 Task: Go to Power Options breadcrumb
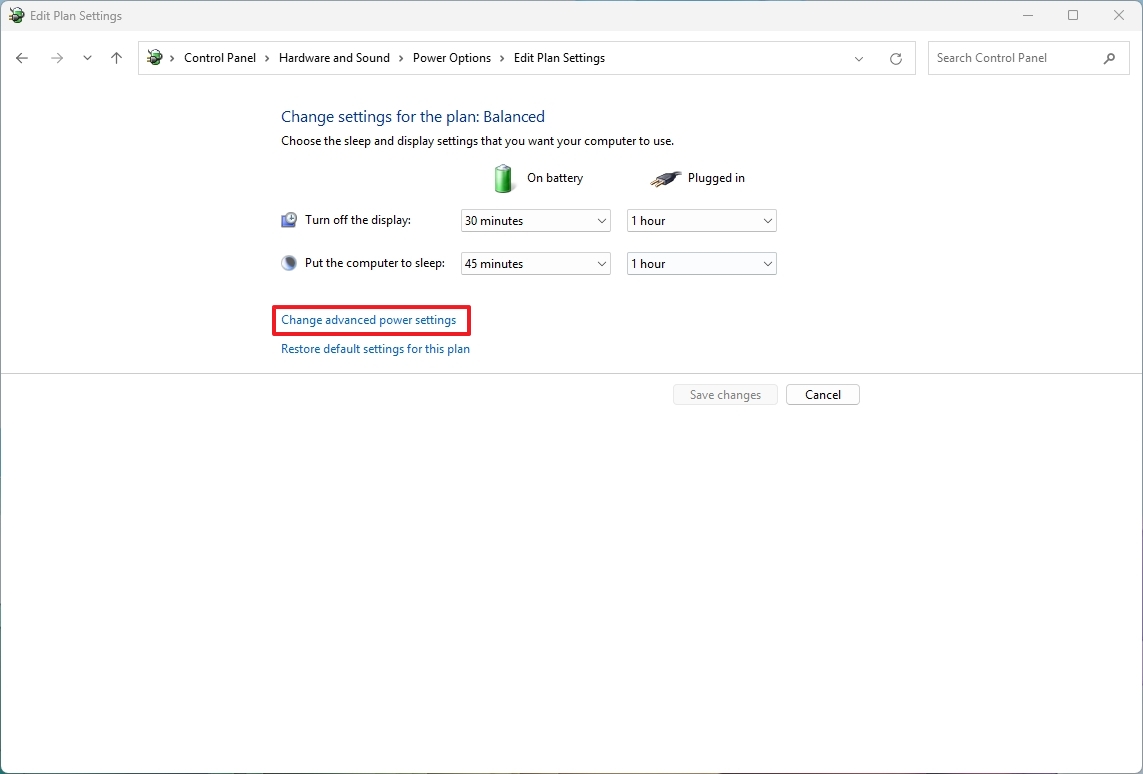(x=451, y=58)
